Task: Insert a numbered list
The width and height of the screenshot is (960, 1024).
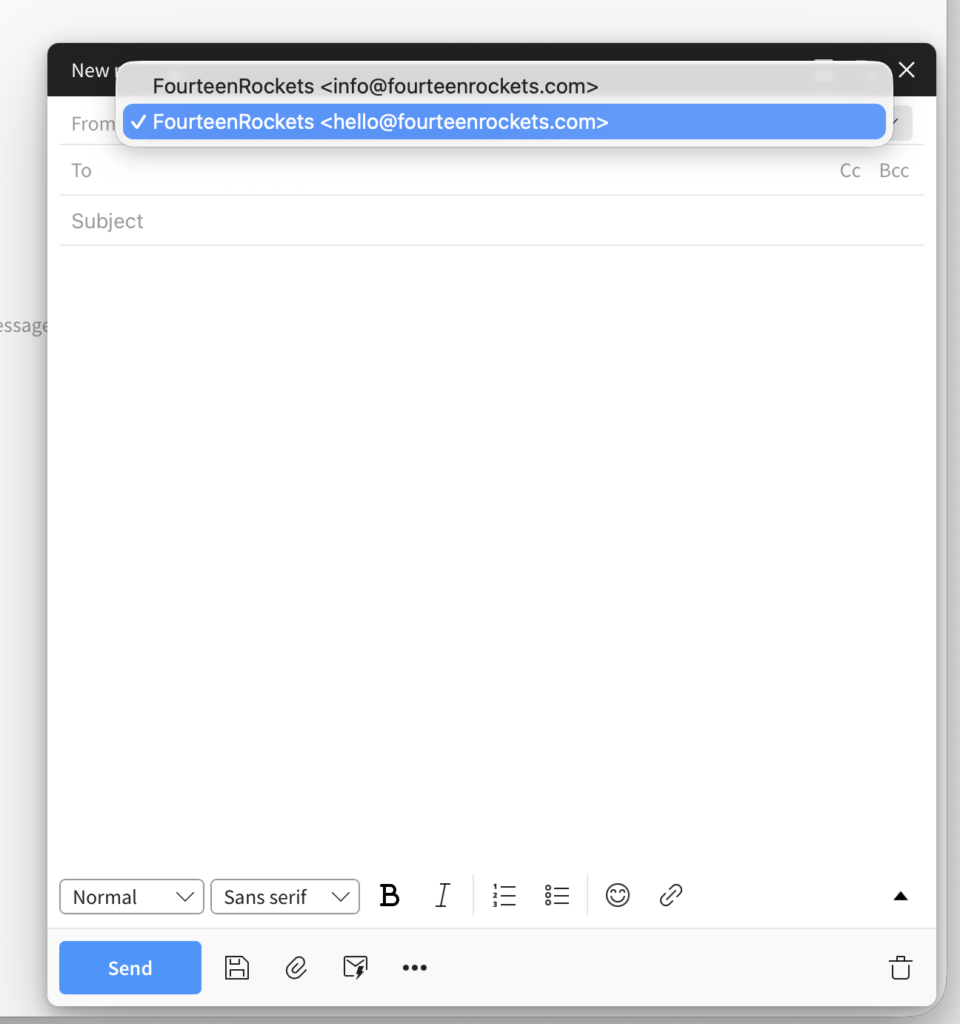Action: 504,895
